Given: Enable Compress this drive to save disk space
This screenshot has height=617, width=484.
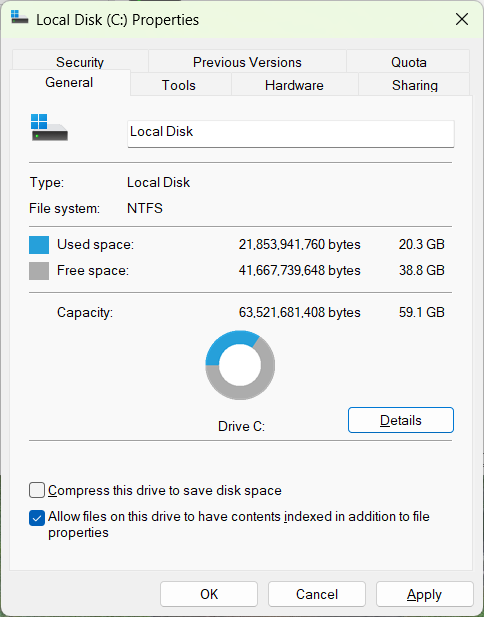Looking at the screenshot, I should point(37,491).
